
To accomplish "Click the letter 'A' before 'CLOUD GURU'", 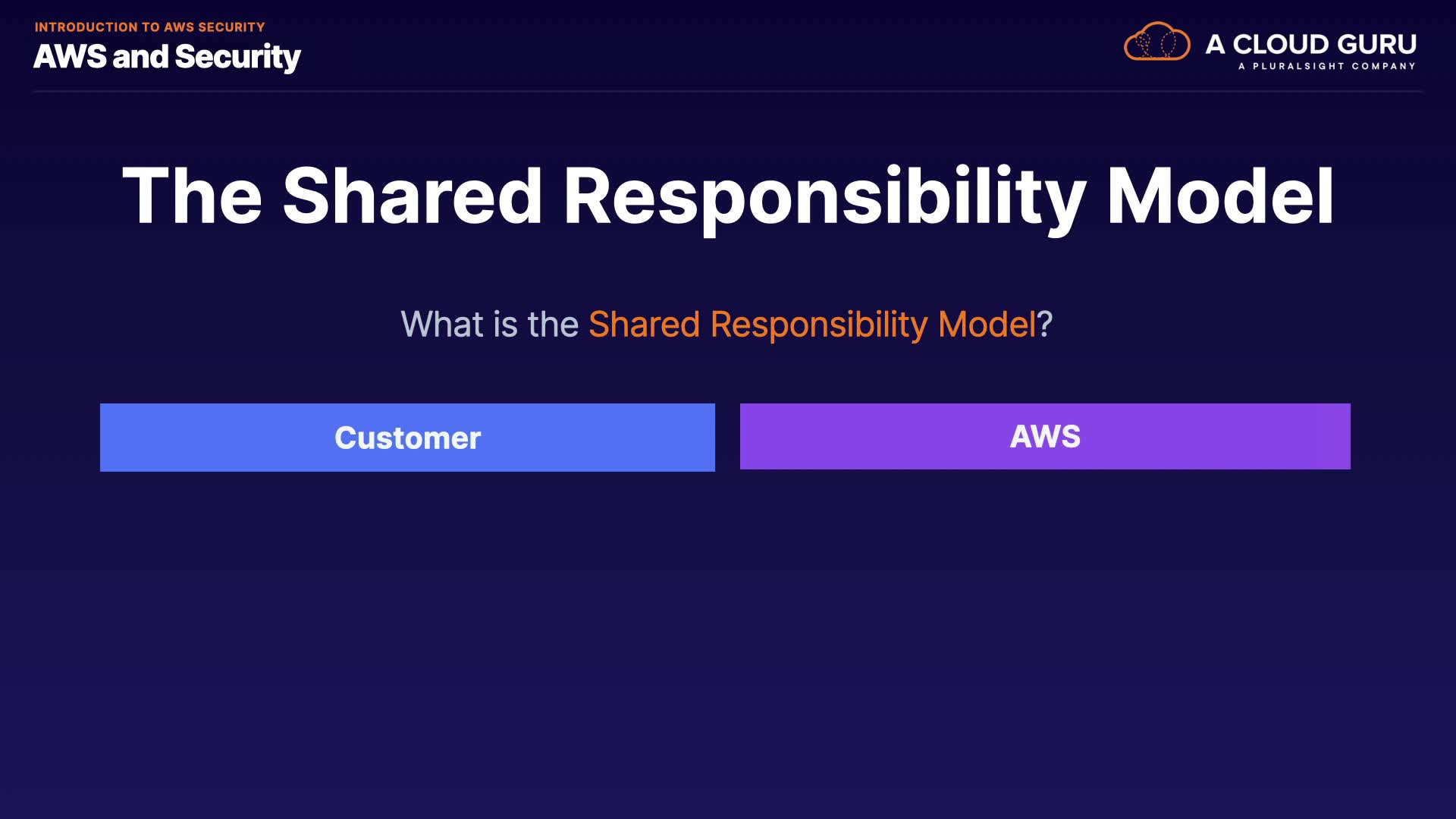I will pos(1215,44).
